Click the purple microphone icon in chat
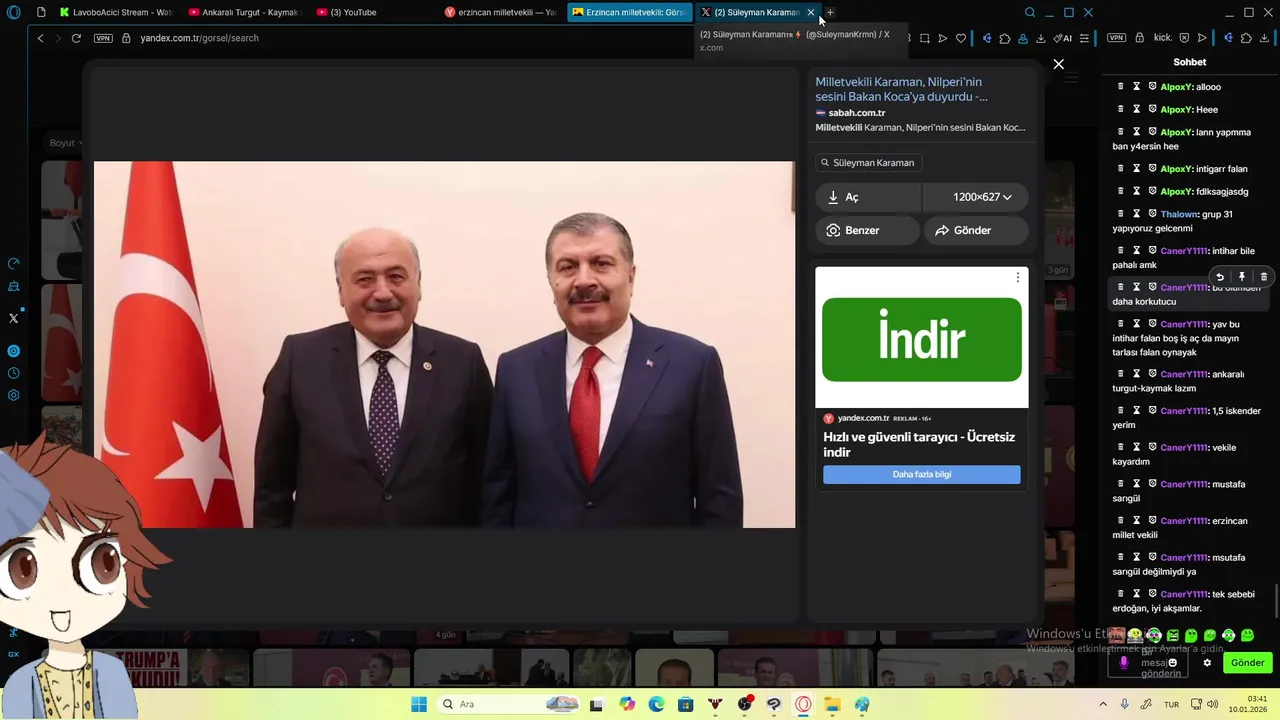 (x=1123, y=662)
